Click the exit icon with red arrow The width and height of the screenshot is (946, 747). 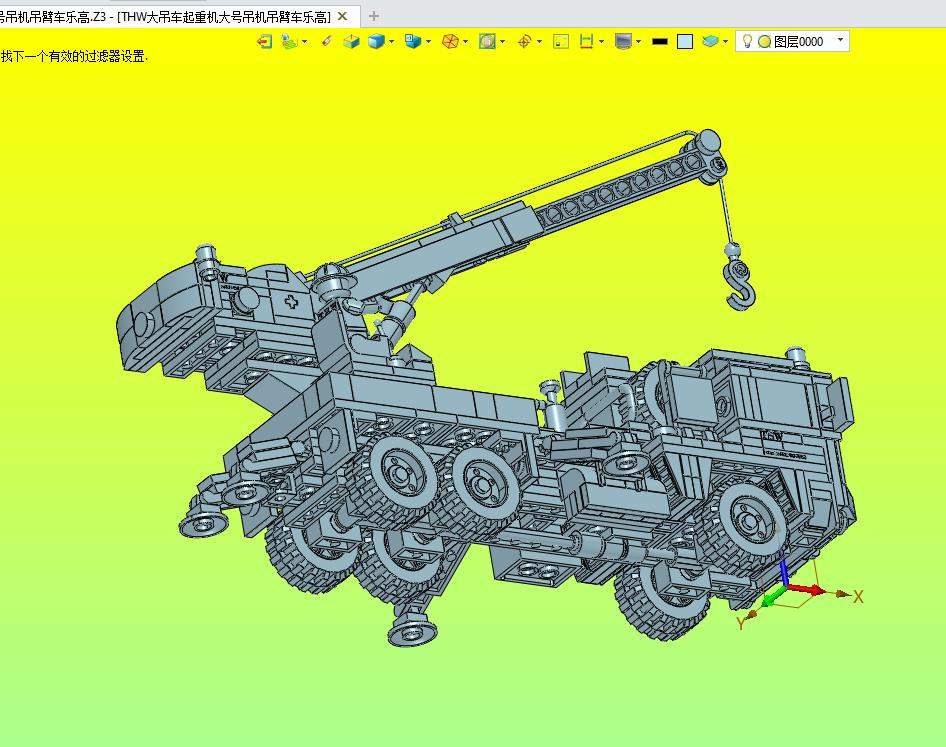coord(265,42)
